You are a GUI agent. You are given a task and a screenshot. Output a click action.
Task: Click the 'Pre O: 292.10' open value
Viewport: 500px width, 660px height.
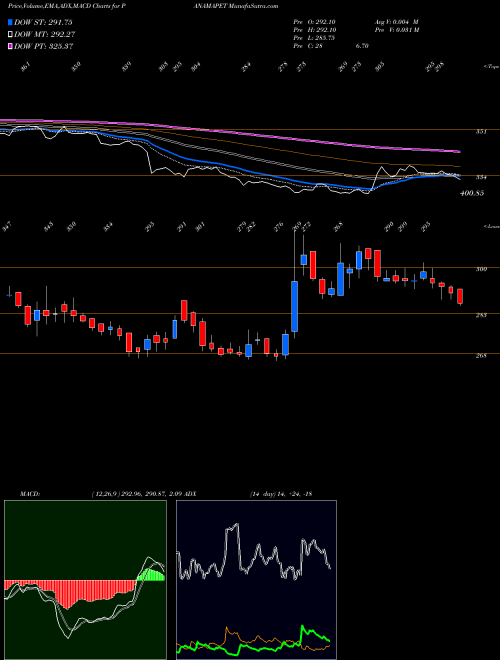pos(314,22)
